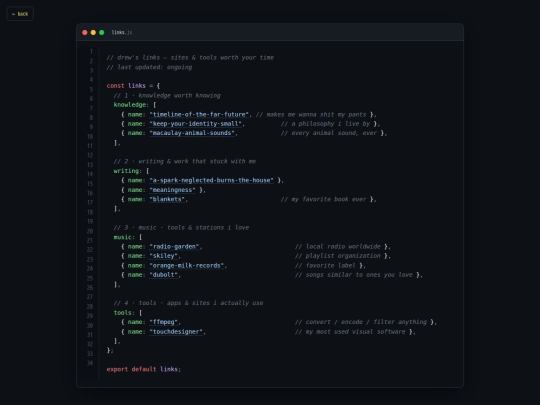Open the ffmpeg tool link

tap(164, 322)
